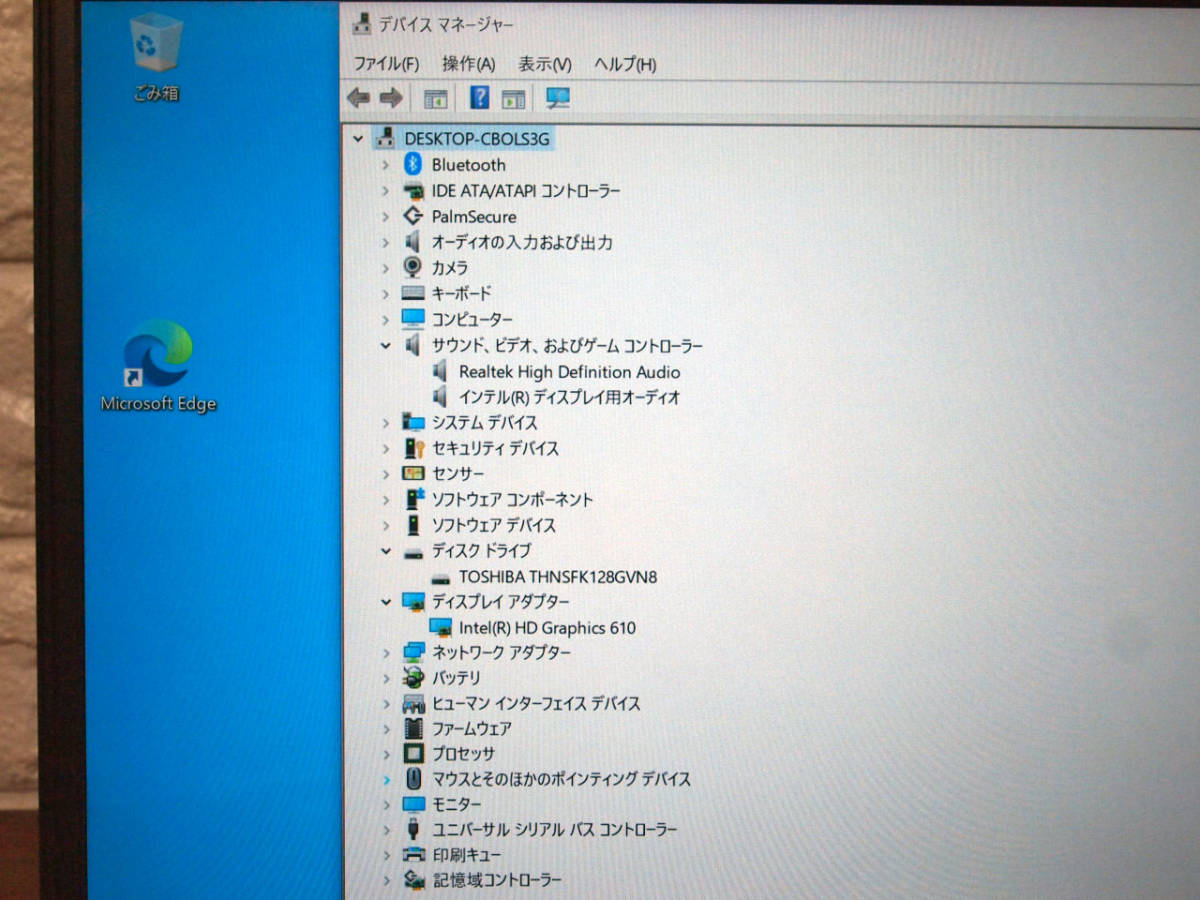Click the Back arrow toolbar icon
The height and width of the screenshot is (900, 1200).
pos(358,97)
